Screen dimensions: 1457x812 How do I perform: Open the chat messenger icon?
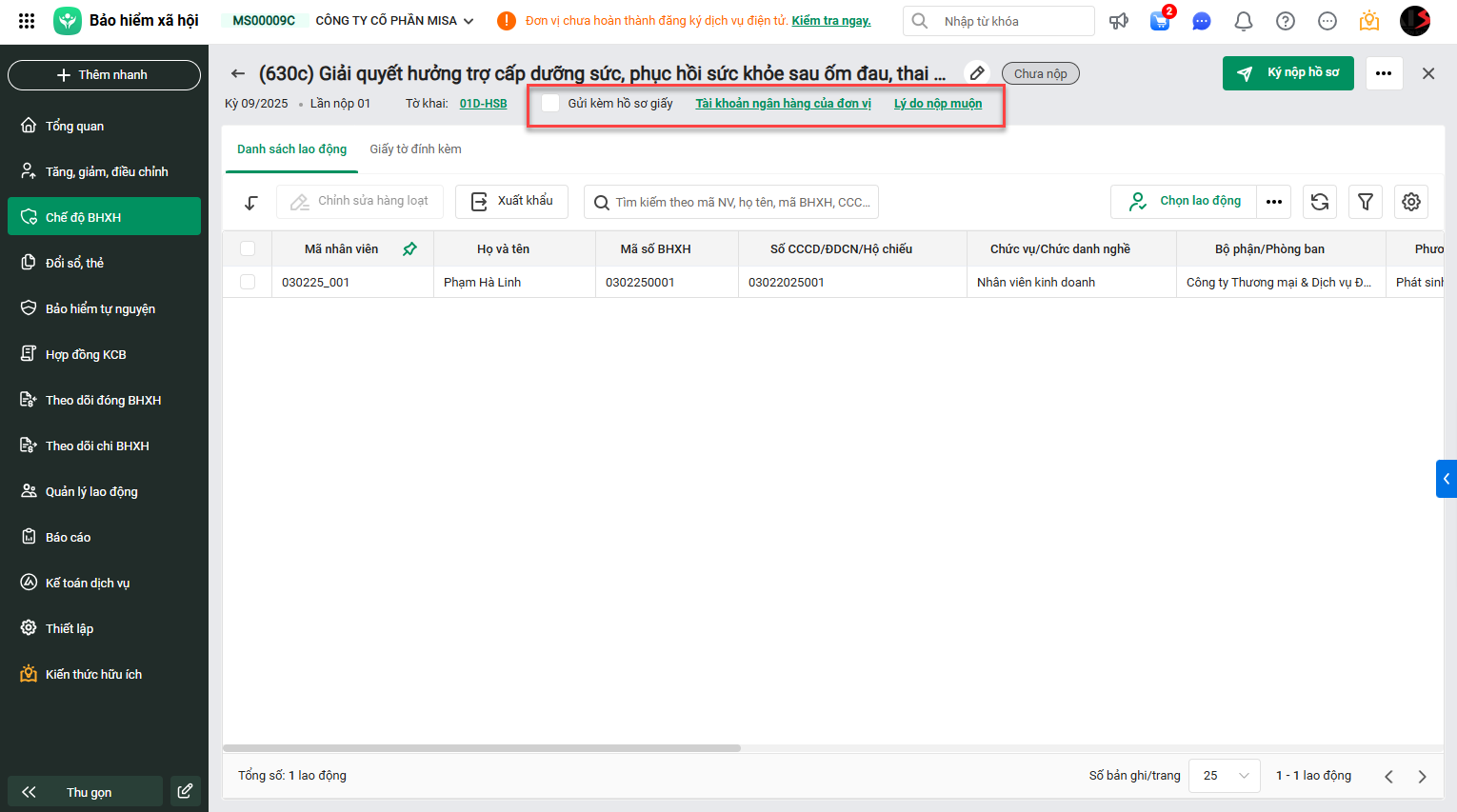coord(1202,21)
